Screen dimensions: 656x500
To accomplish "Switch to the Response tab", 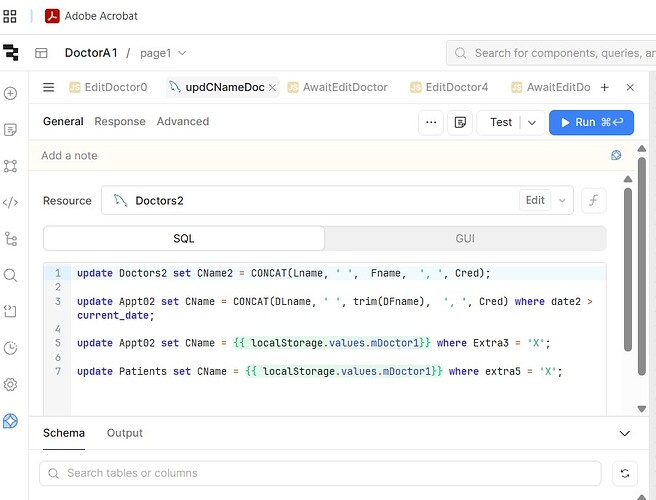I will [x=120, y=121].
